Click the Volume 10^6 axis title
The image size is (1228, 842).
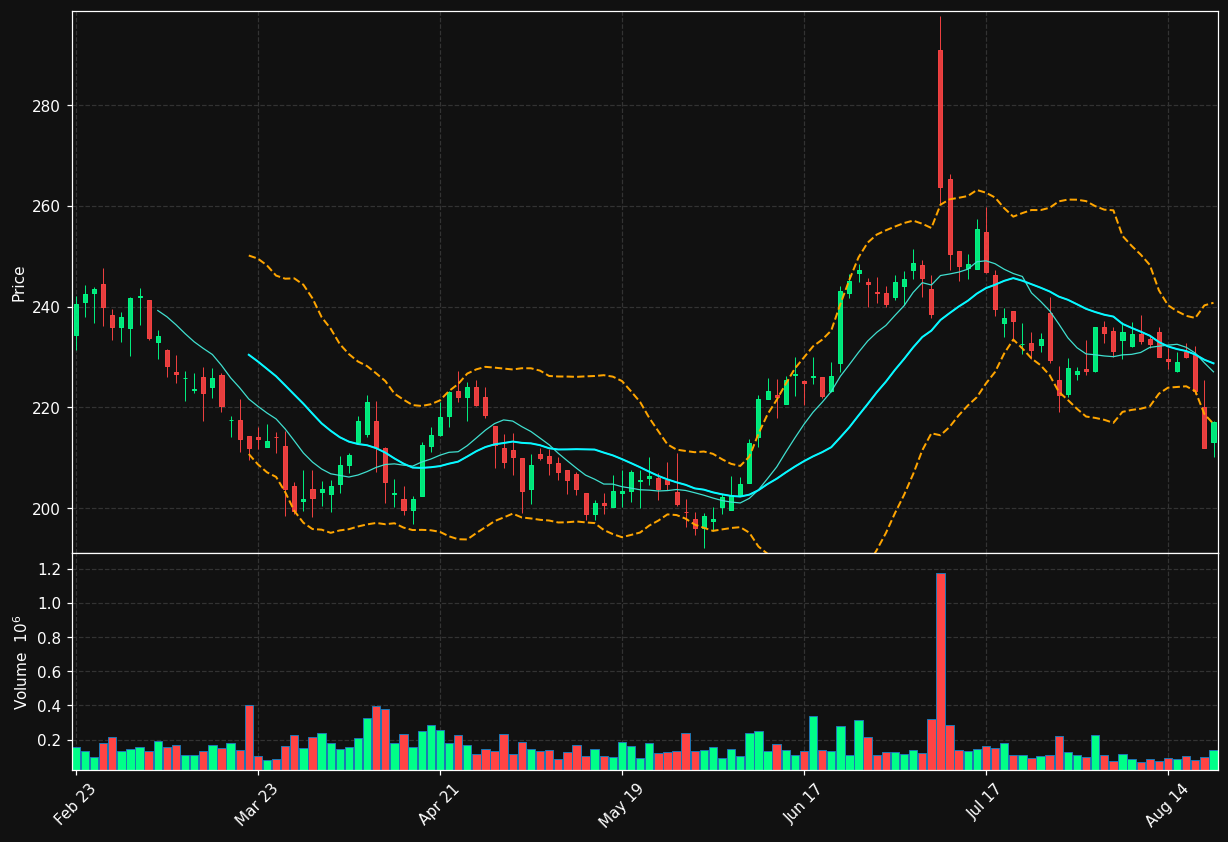(19, 662)
